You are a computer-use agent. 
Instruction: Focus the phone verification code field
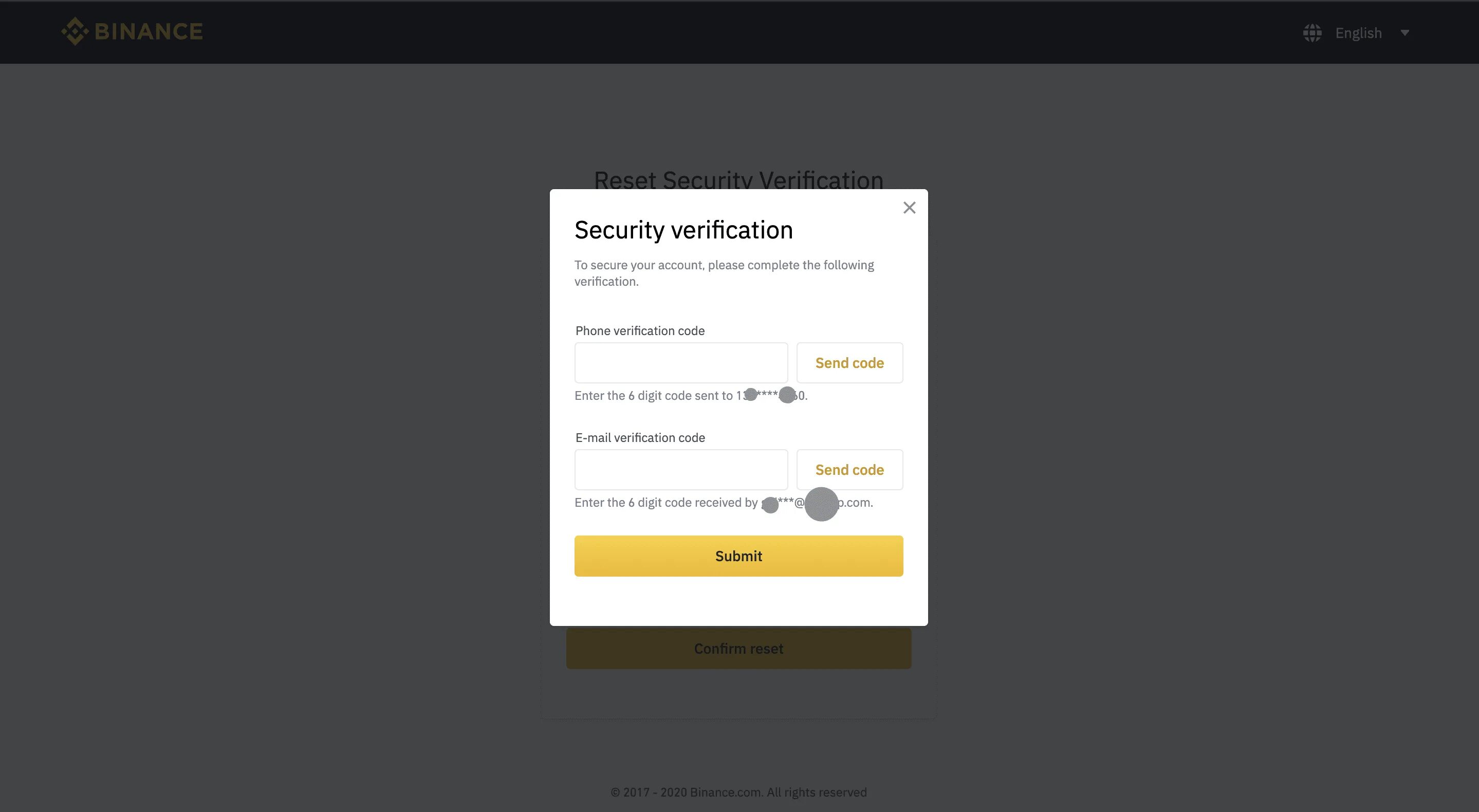coord(680,363)
